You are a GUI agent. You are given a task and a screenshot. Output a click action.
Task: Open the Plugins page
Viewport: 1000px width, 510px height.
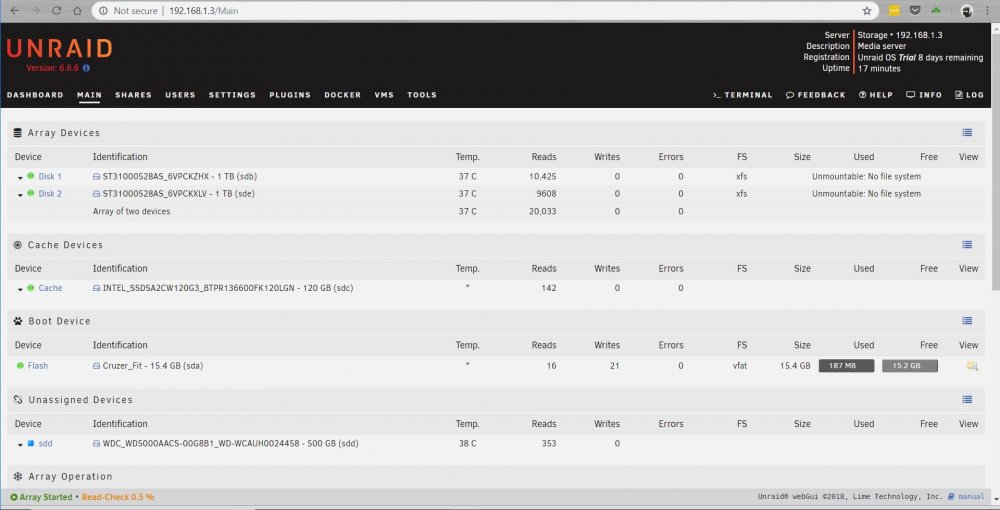(x=290, y=94)
